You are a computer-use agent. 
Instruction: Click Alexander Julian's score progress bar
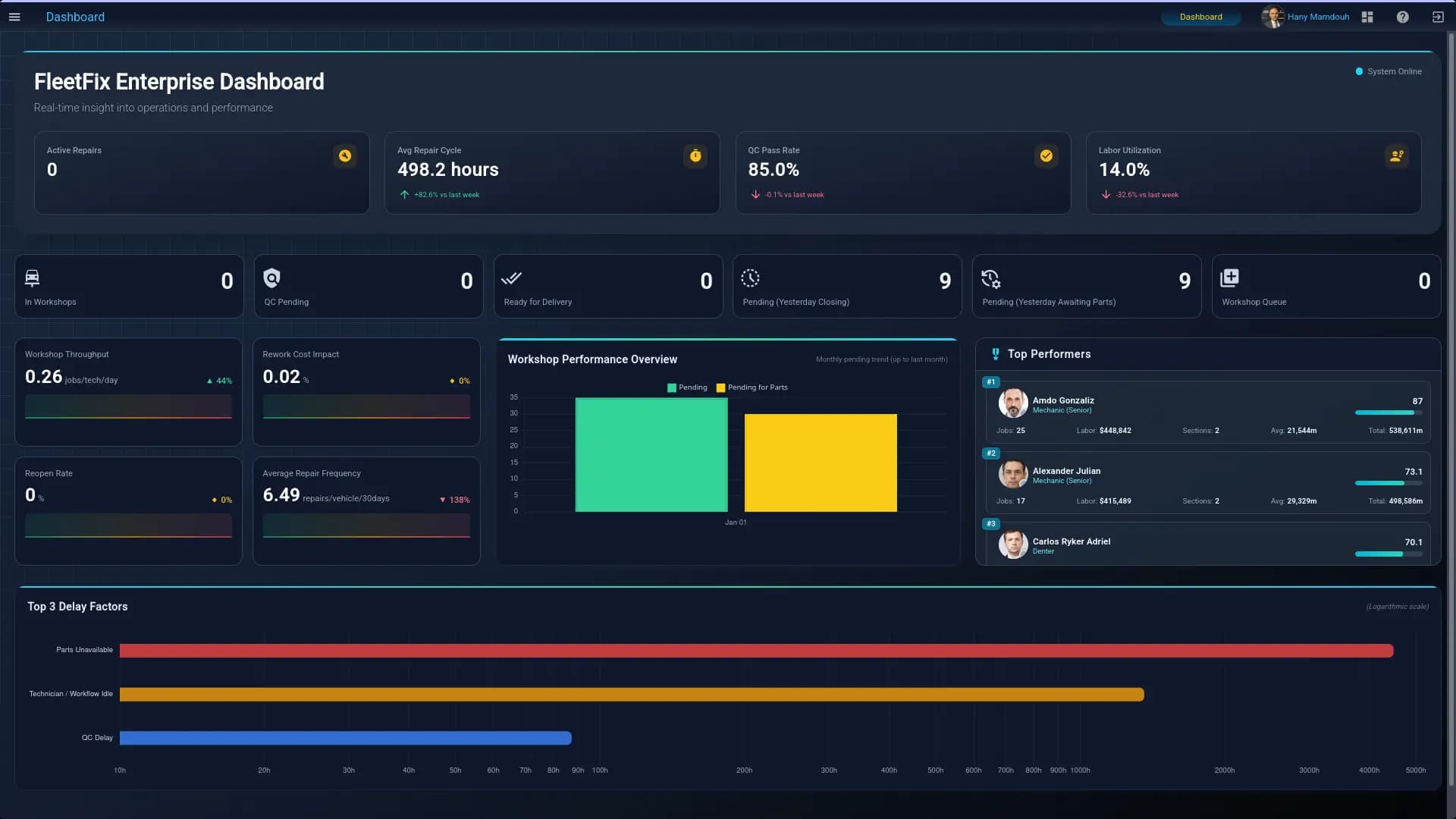[1386, 483]
